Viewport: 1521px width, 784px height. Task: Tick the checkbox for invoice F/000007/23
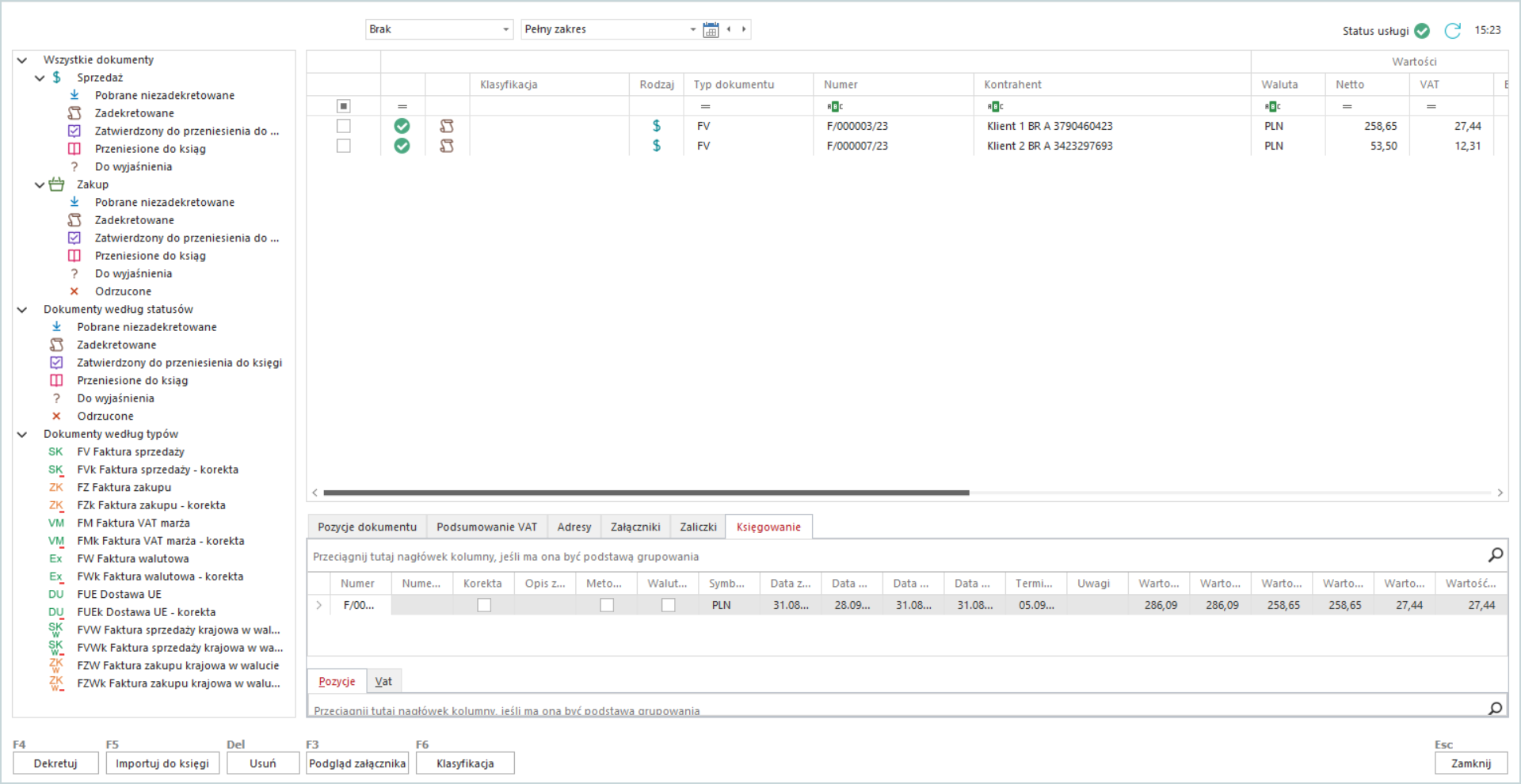click(343, 146)
